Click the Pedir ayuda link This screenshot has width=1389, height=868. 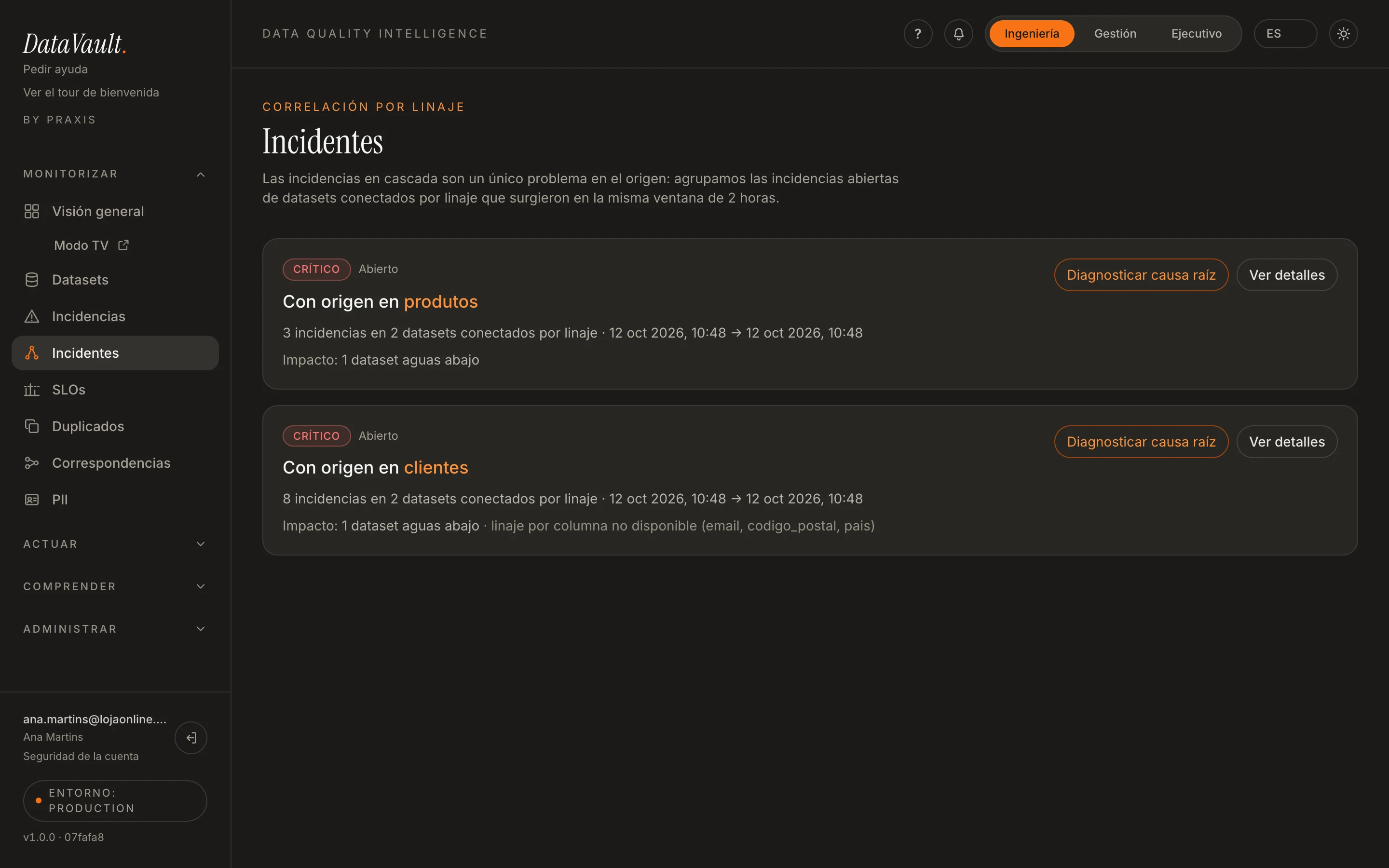55,69
